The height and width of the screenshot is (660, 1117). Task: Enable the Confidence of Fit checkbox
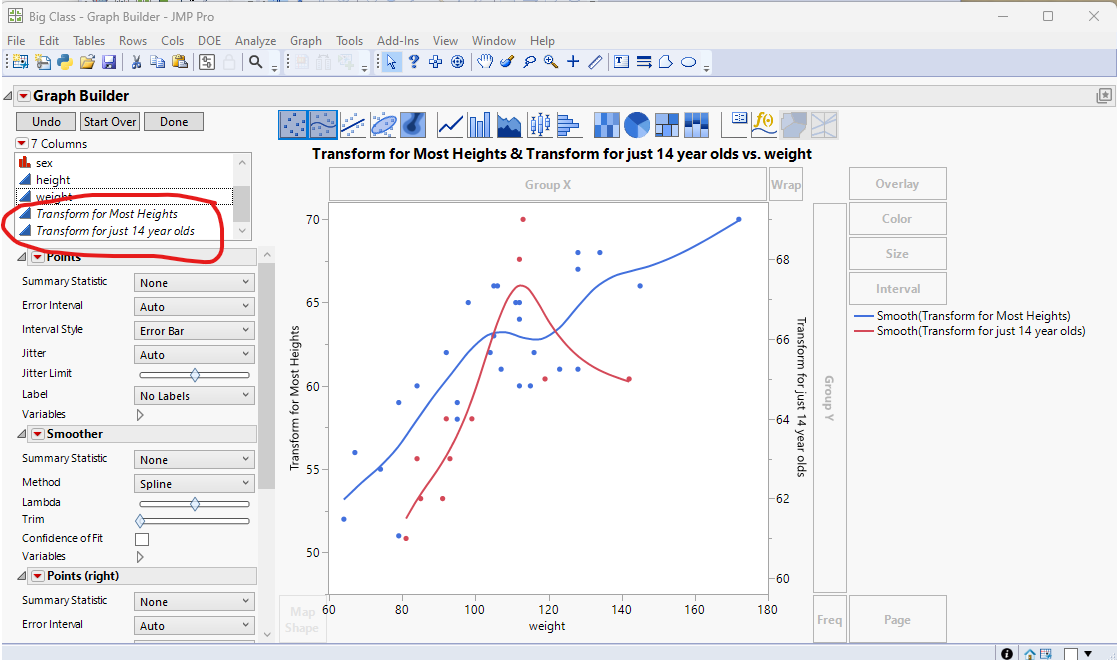[x=142, y=538]
